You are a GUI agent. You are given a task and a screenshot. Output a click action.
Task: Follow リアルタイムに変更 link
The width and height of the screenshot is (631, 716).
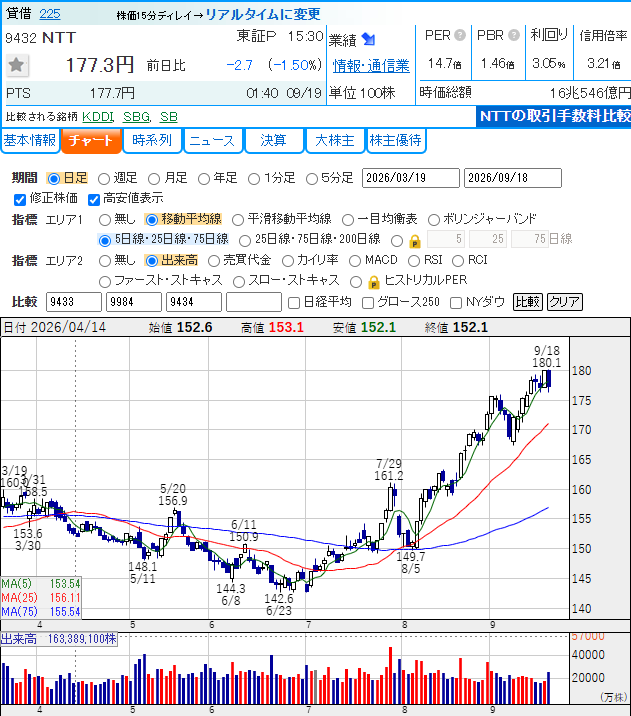[x=263, y=14]
